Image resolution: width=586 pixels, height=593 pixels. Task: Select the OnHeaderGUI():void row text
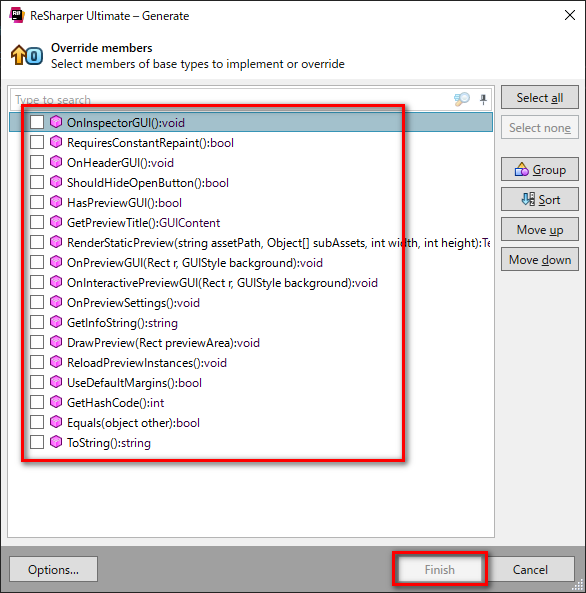120,163
